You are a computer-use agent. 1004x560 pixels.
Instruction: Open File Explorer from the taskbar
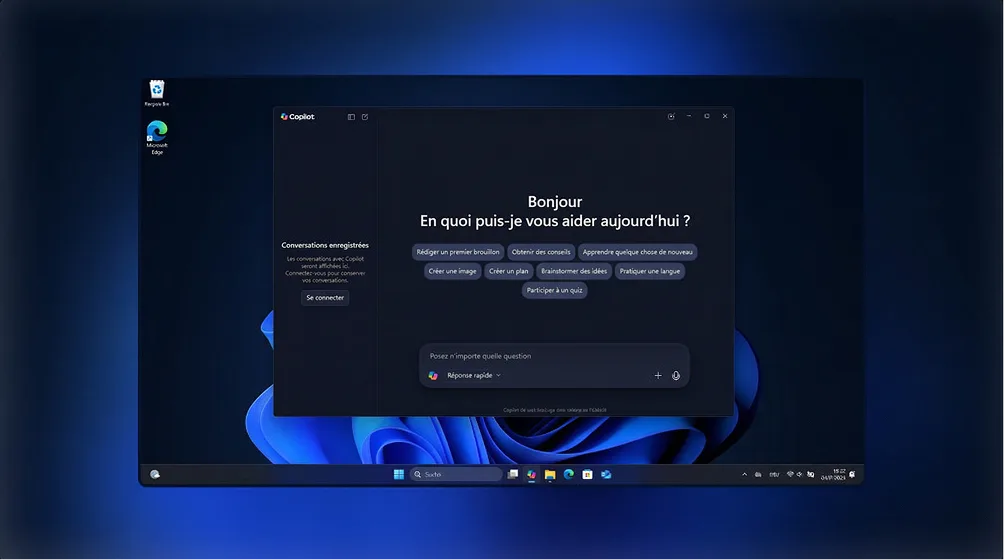550,474
